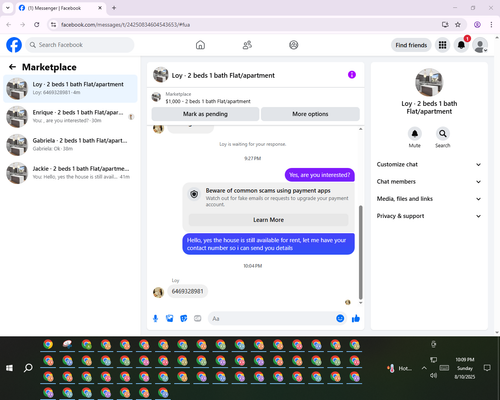This screenshot has width=500, height=400.
Task: Click the voice clip microphone icon
Action: tap(155, 318)
